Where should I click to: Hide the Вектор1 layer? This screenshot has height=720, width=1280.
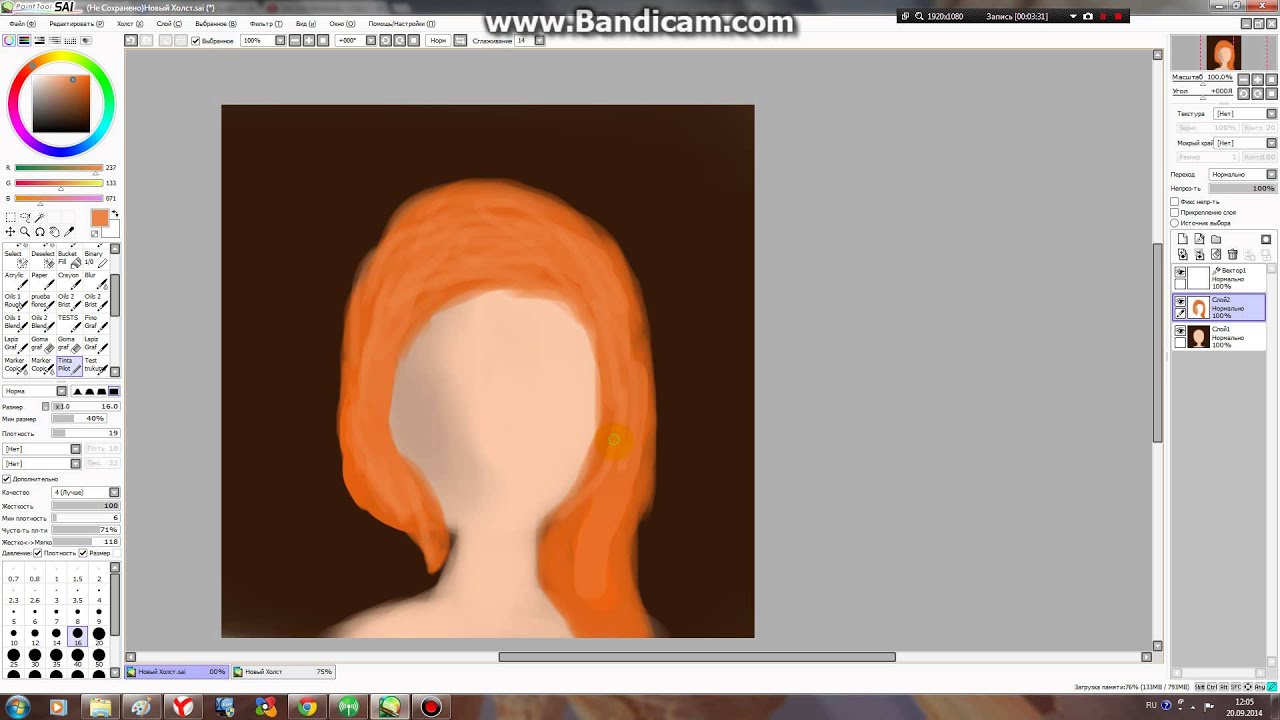[1180, 272]
